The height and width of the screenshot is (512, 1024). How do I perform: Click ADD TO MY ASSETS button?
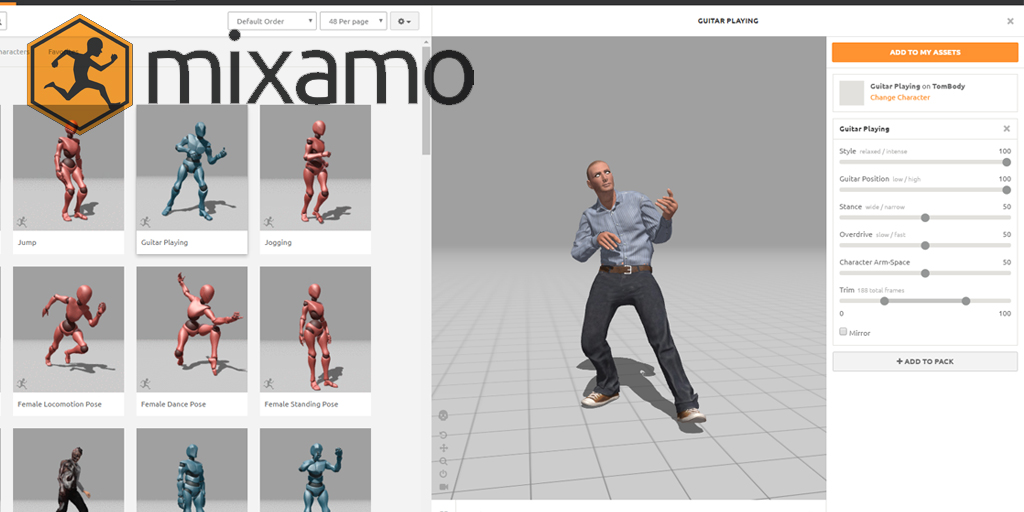coord(925,52)
